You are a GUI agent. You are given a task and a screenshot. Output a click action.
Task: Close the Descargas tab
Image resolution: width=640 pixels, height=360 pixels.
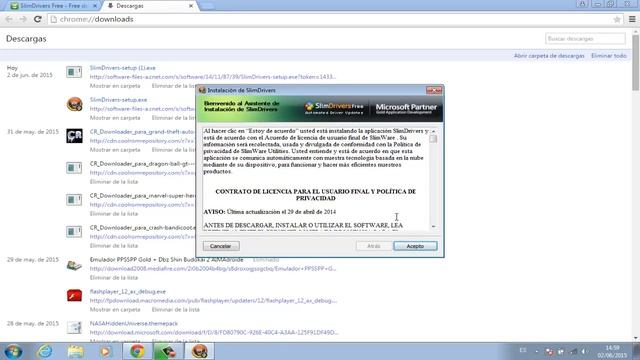point(191,6)
